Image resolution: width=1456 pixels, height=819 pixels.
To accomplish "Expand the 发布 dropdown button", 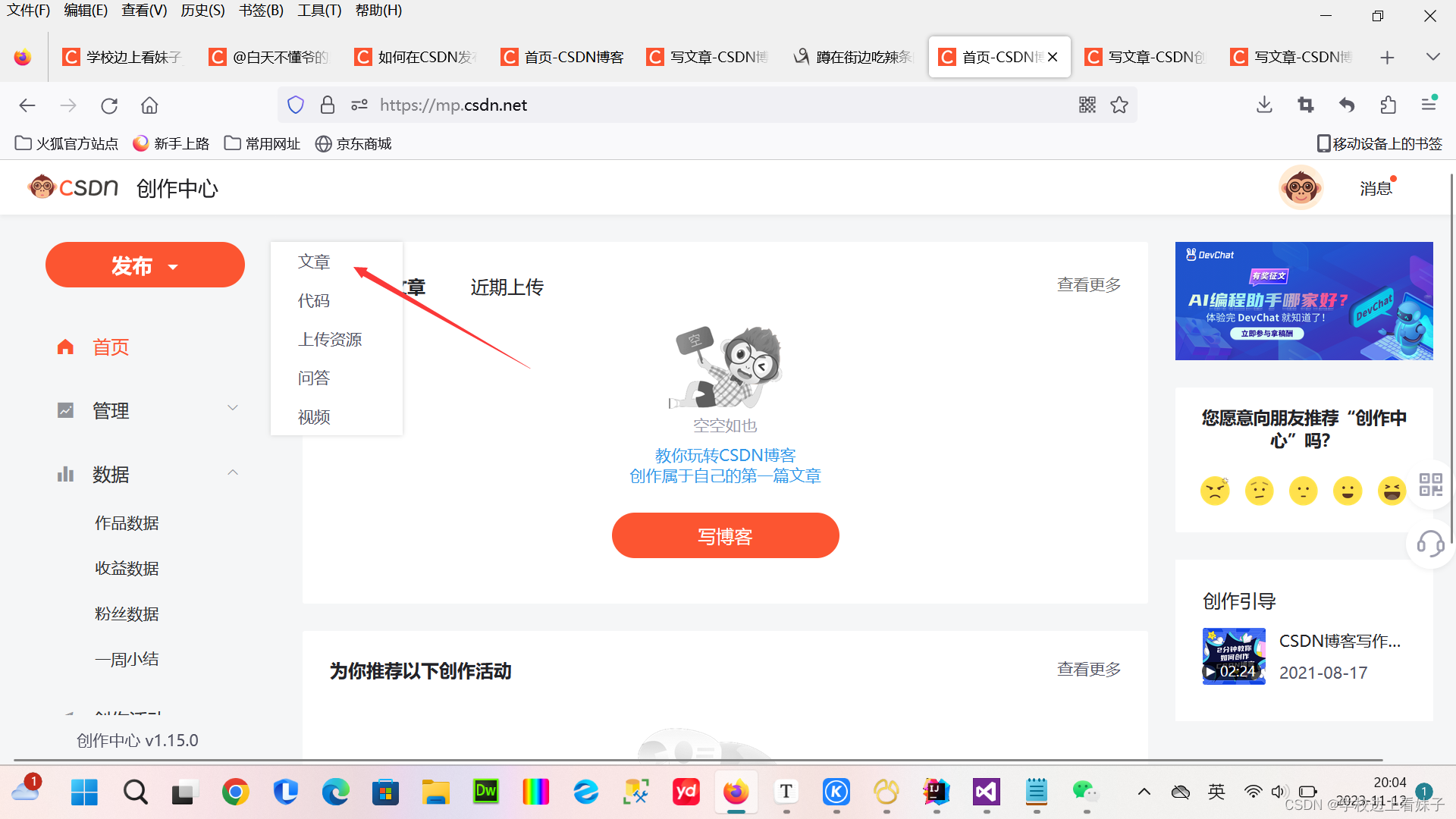I will [145, 265].
